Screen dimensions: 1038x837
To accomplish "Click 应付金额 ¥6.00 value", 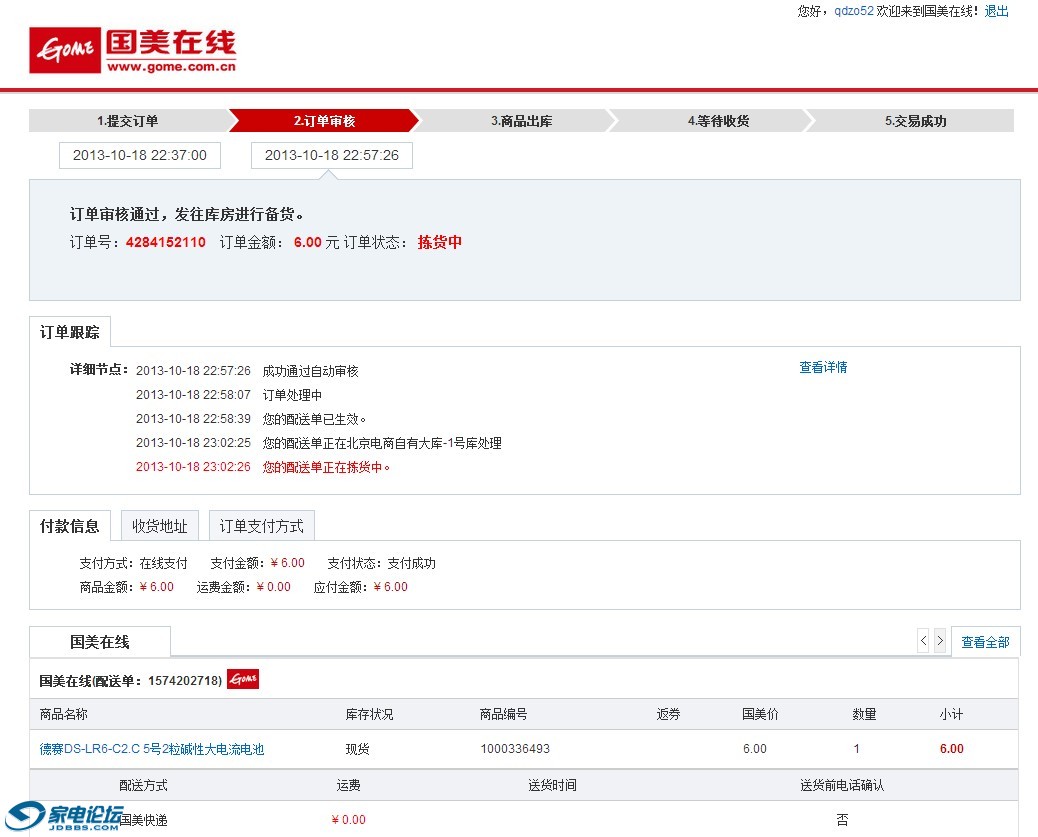I will (391, 587).
